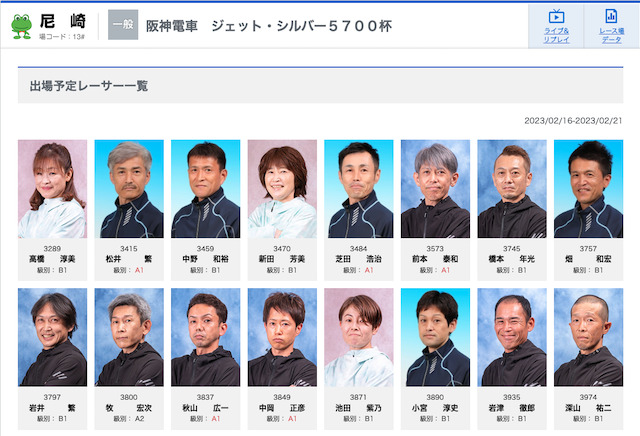Screen dimensions: 640x436
Task: Select racer 3289 高橋淳美 photo
Action: pyautogui.click(x=52, y=189)
